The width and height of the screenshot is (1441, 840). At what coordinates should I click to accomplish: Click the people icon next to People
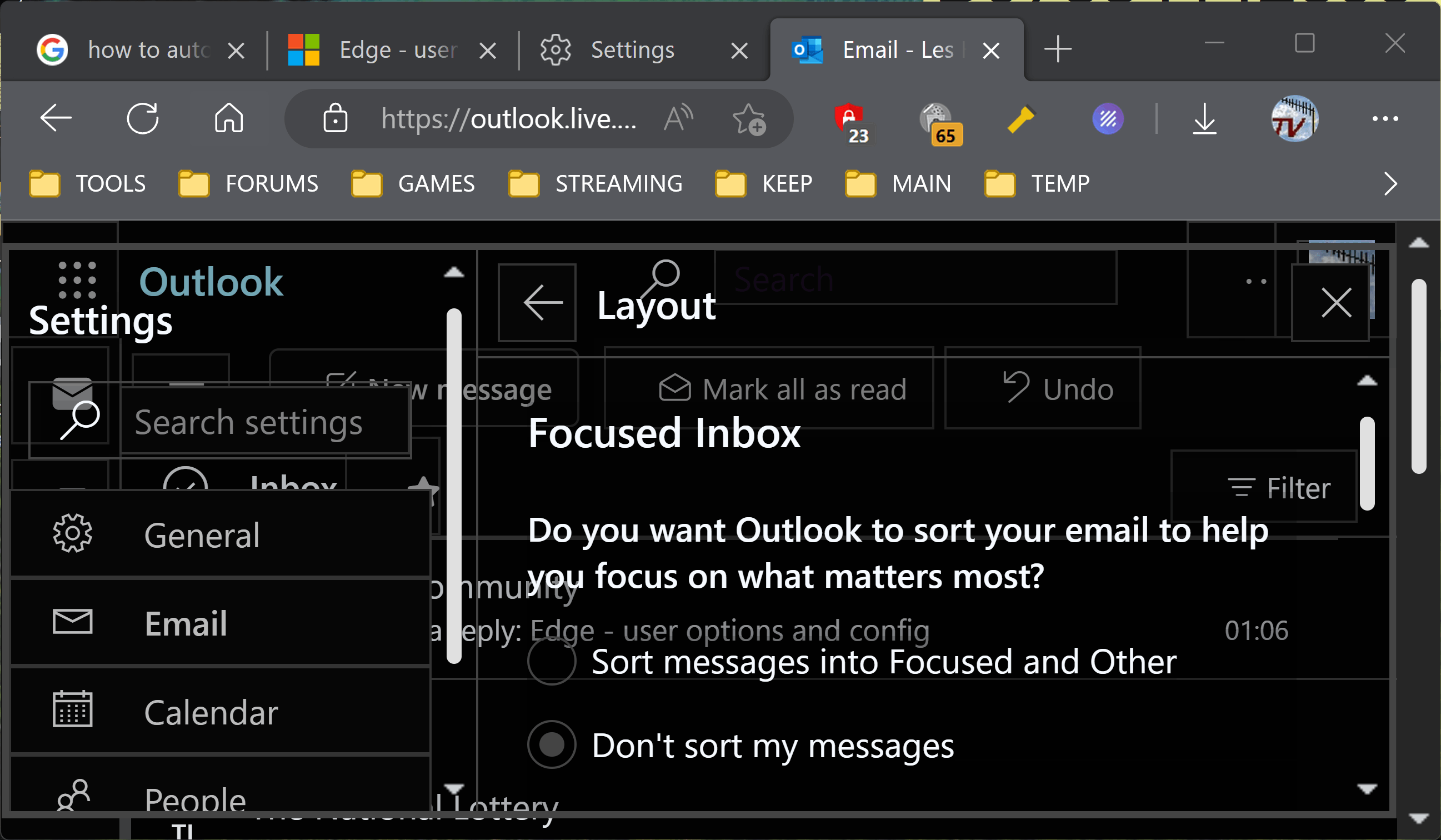(x=73, y=796)
